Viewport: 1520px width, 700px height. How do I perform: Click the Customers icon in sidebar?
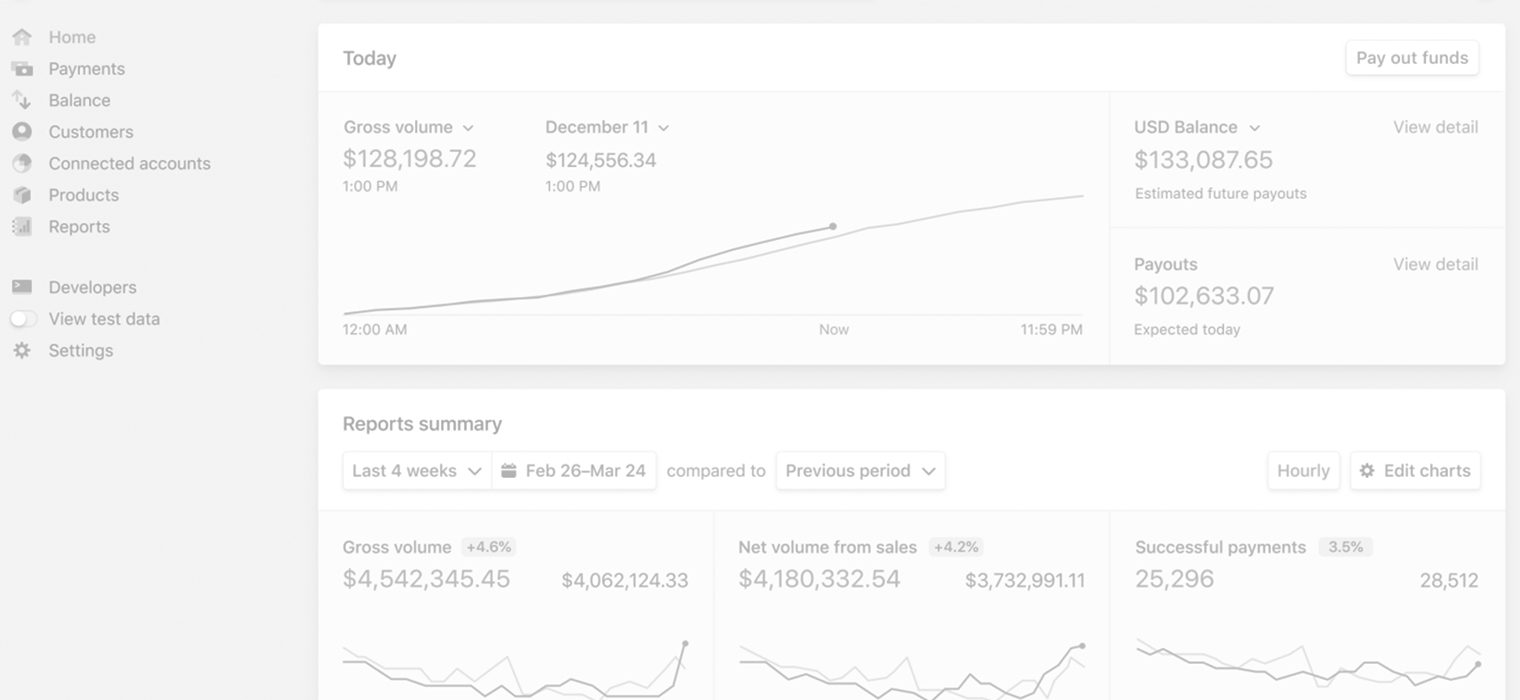pos(22,132)
